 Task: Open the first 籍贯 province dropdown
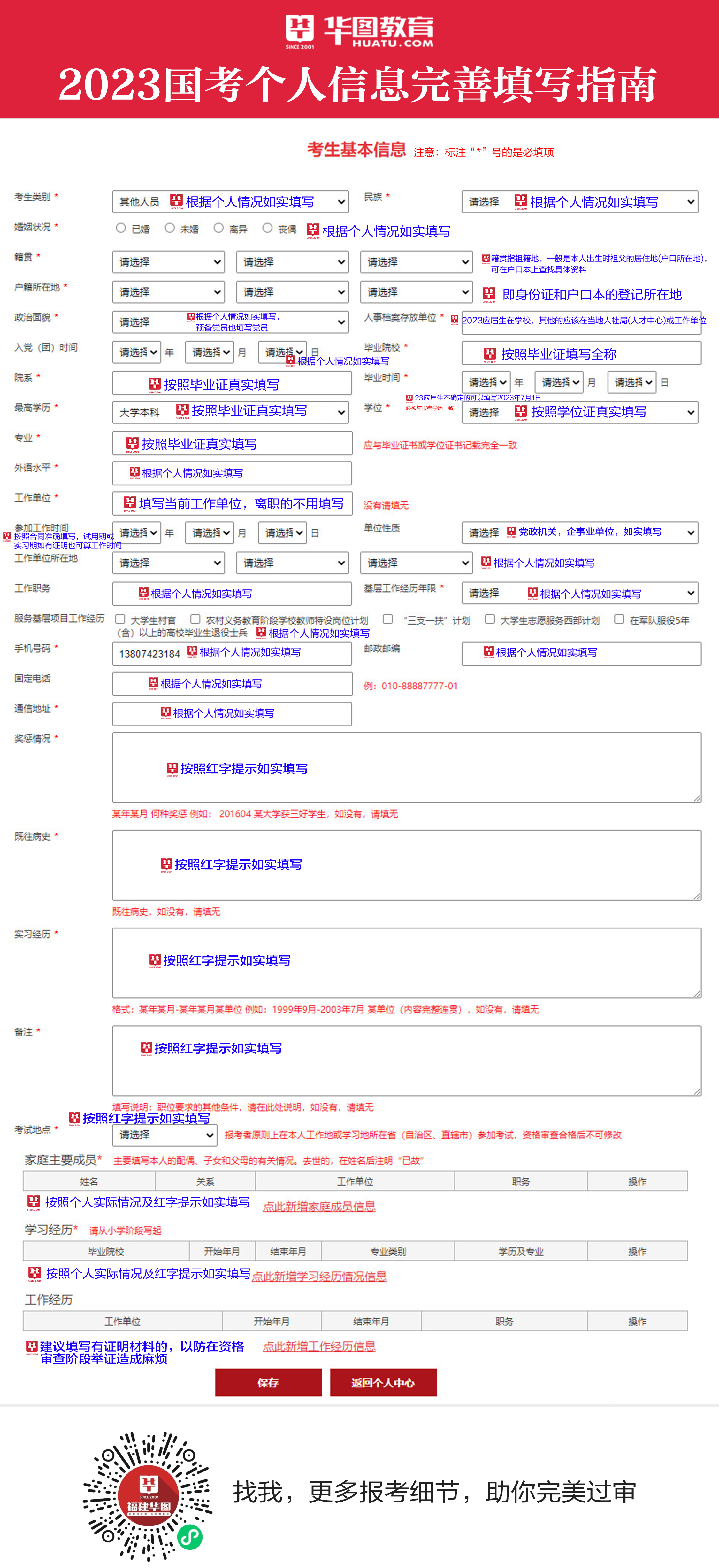(x=169, y=262)
